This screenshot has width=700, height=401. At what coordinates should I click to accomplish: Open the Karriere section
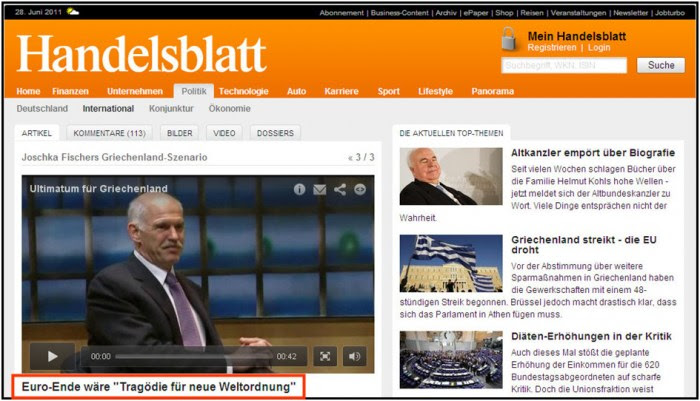pos(342,91)
